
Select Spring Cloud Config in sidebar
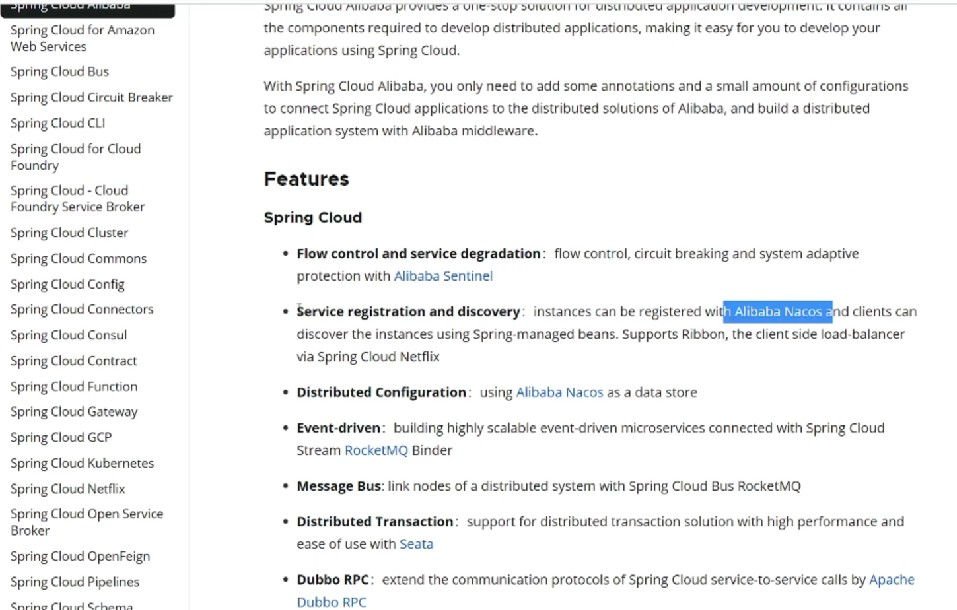coord(67,284)
